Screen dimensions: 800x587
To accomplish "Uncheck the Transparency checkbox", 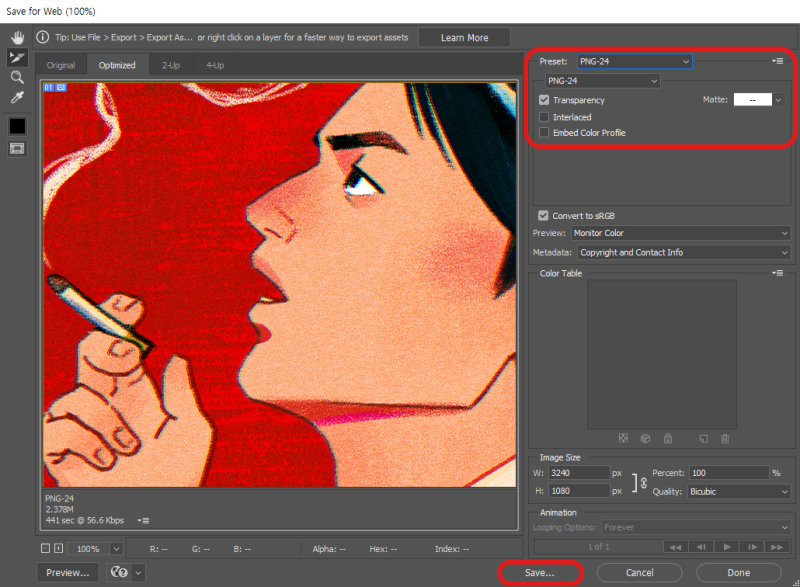I will (x=544, y=100).
